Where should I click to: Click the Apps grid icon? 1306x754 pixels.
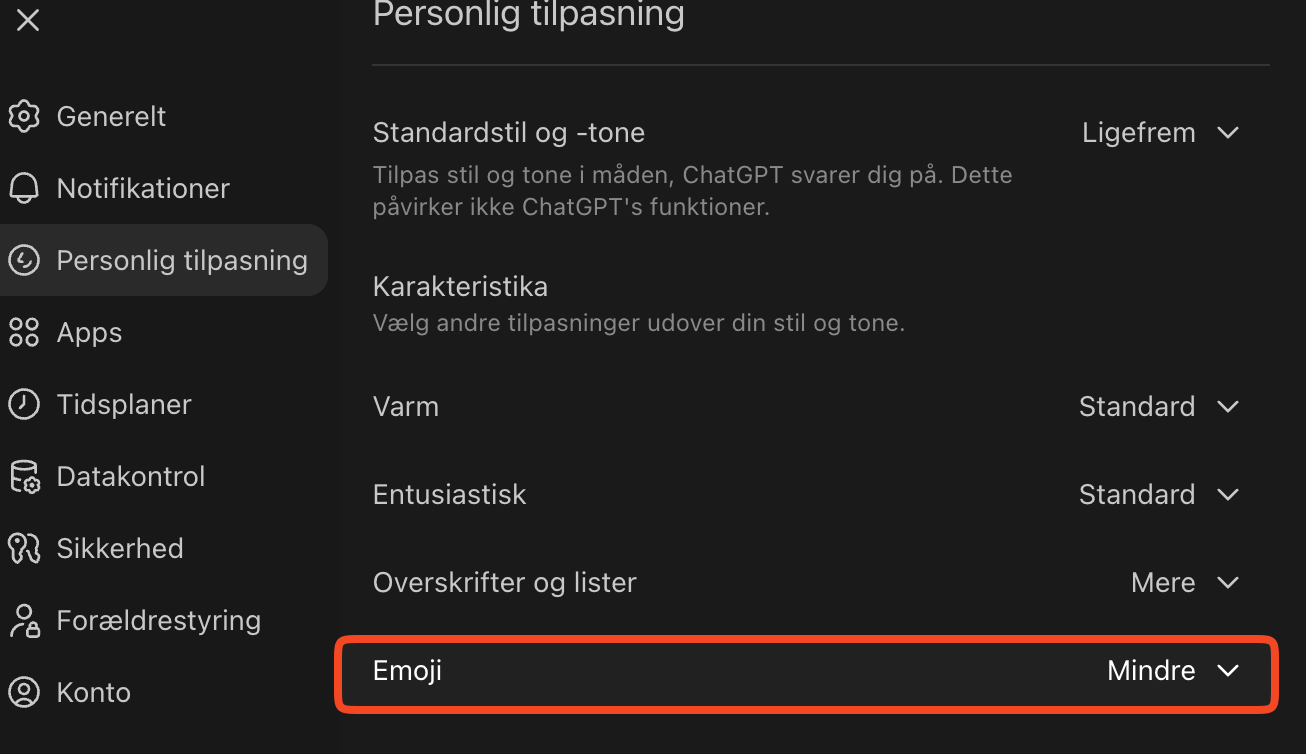pyautogui.click(x=24, y=332)
